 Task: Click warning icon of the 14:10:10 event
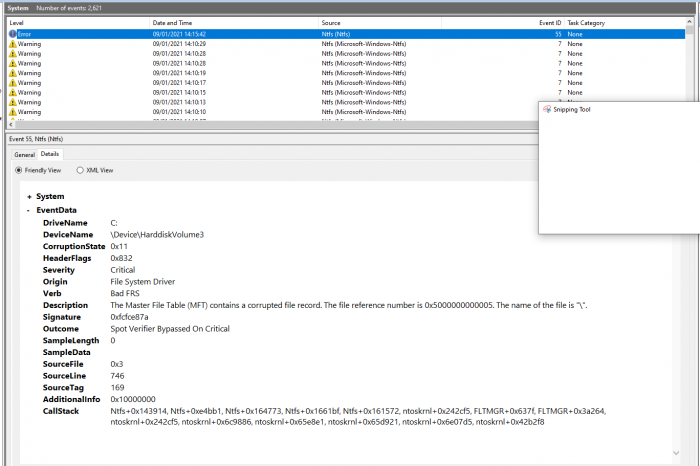coord(13,111)
